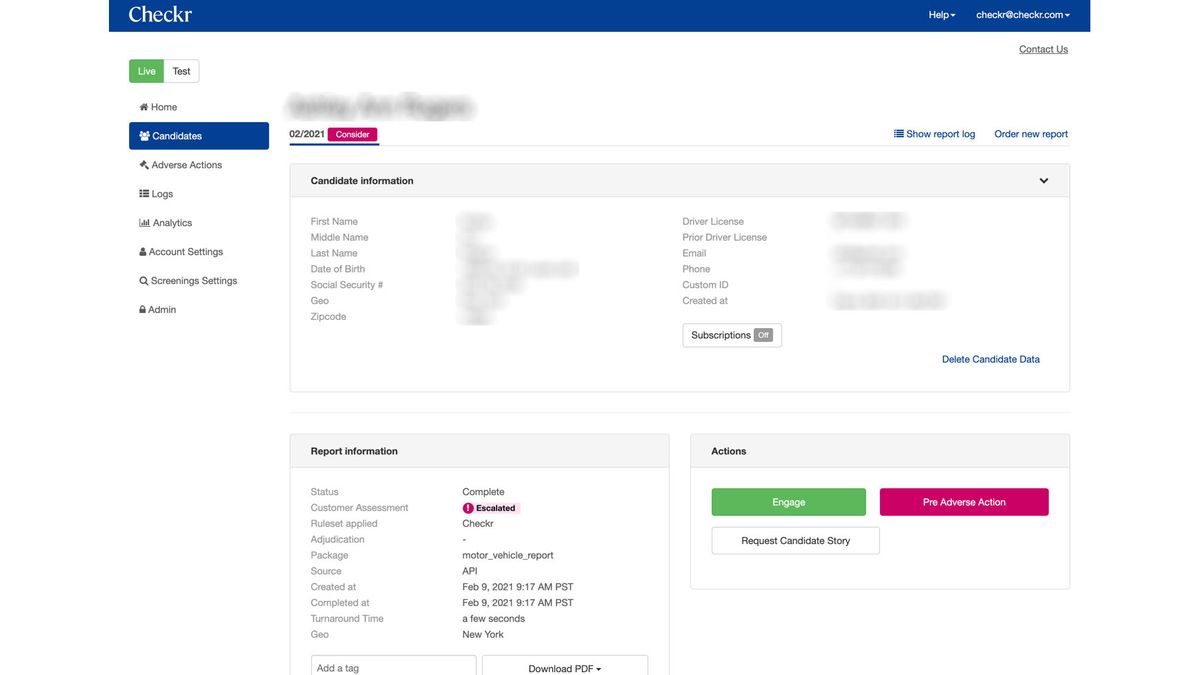1200x675 pixels.
Task: Collapse the Candidate information panel
Action: tap(1043, 179)
